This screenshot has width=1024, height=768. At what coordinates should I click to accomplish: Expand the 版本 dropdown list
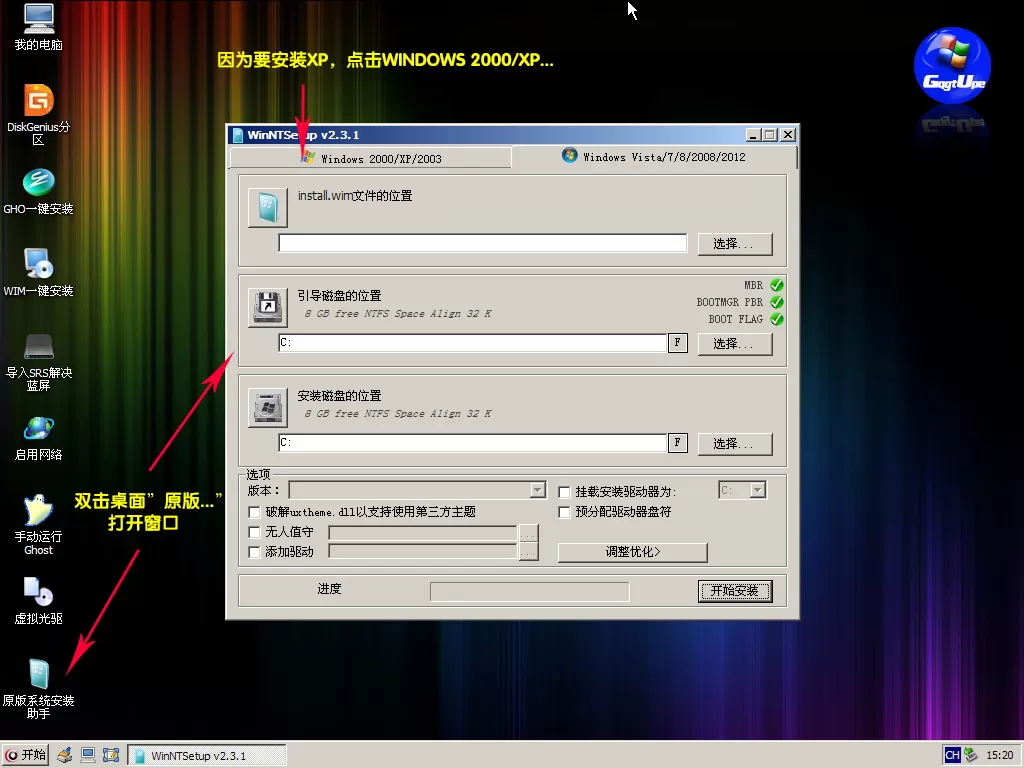[x=538, y=490]
